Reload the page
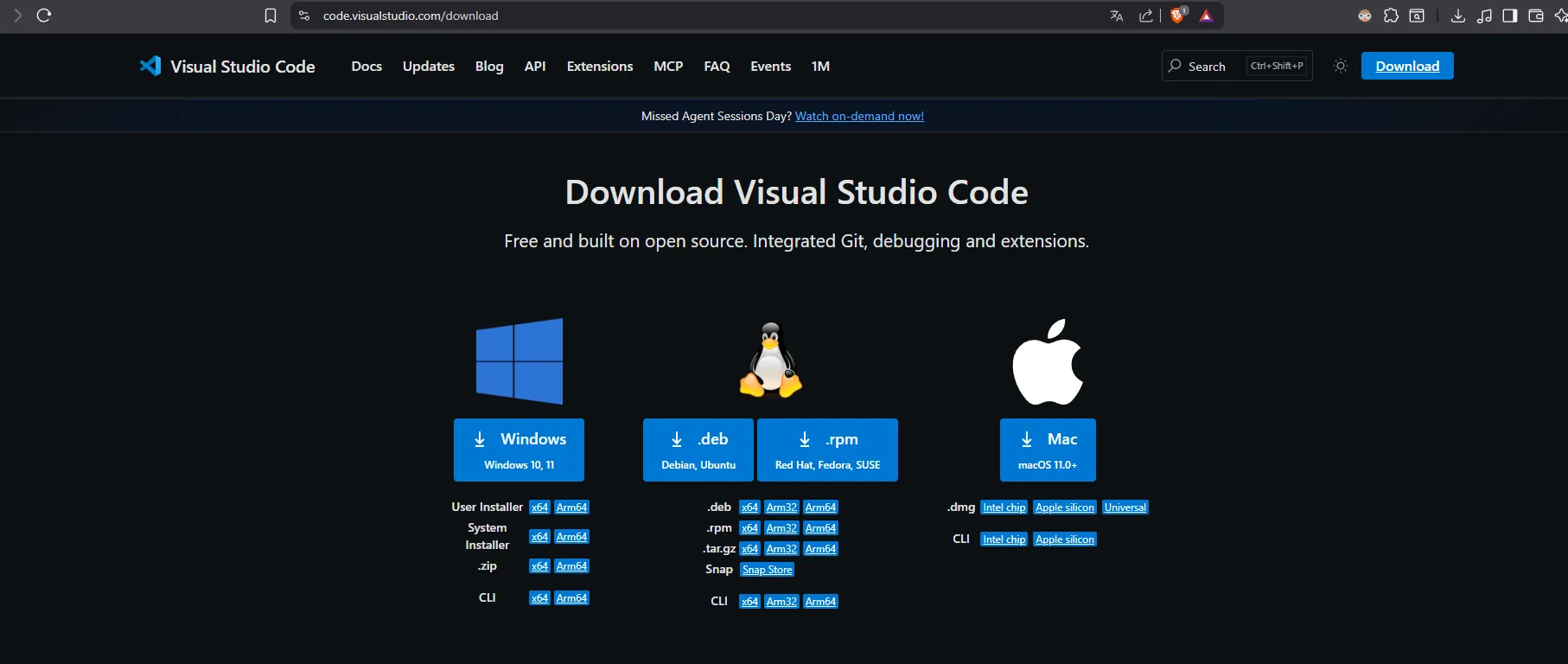 pos(44,16)
